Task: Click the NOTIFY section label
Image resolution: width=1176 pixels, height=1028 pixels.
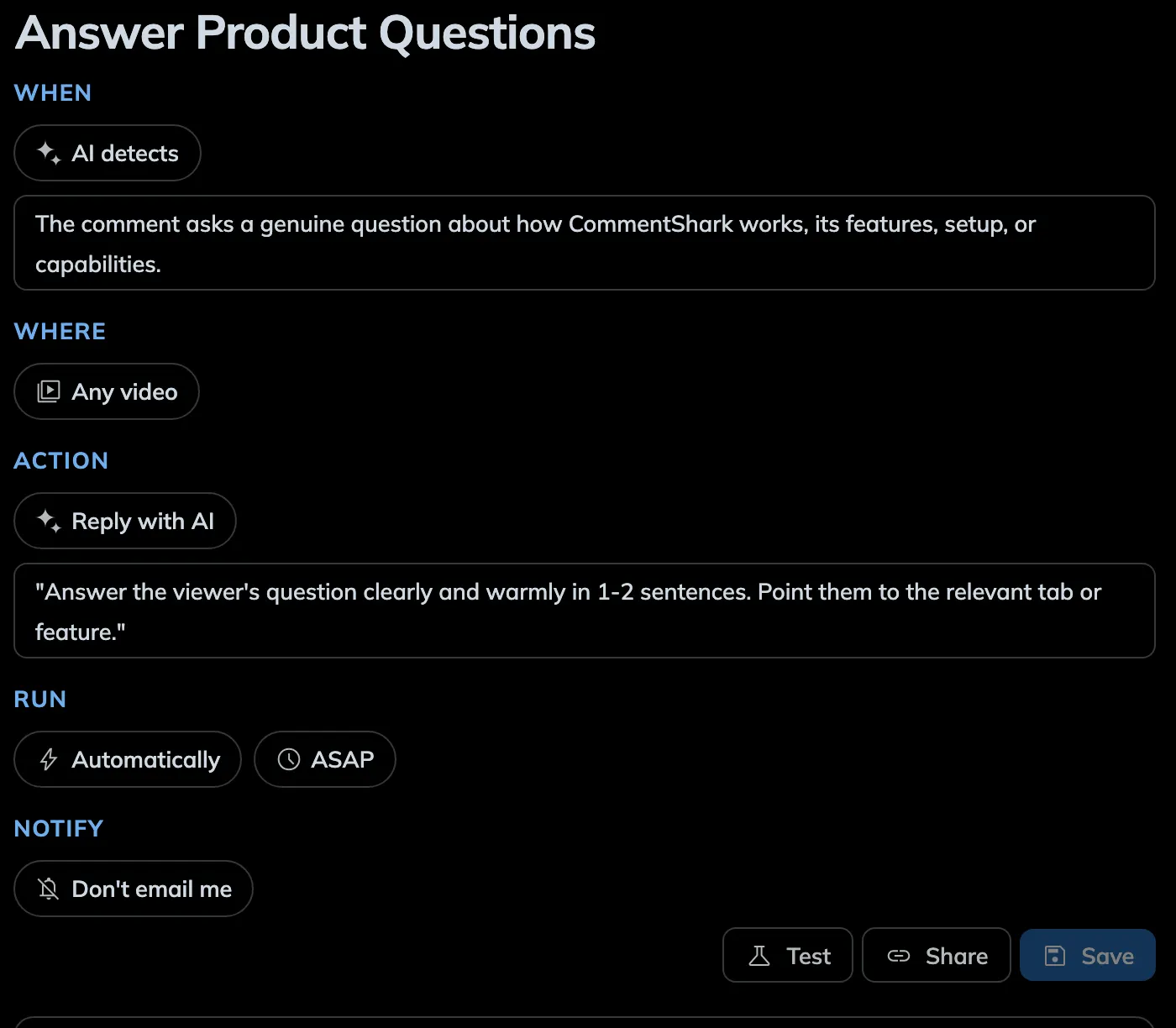Action: coord(59,828)
